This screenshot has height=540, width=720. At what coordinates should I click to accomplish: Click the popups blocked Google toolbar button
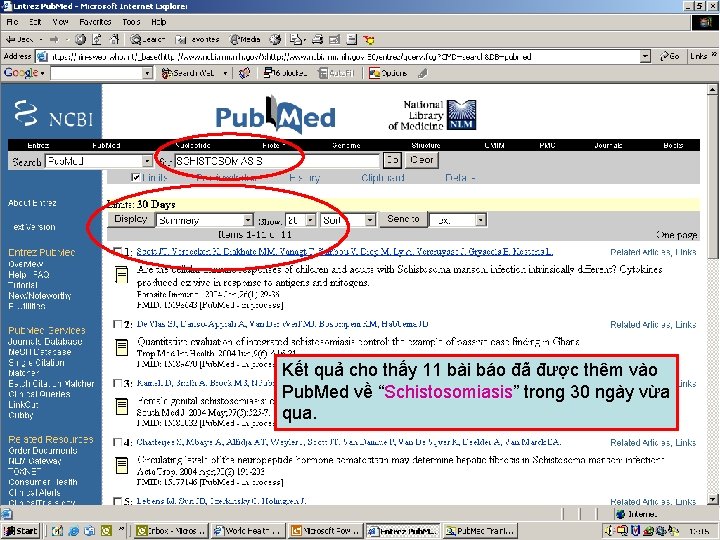[285, 73]
